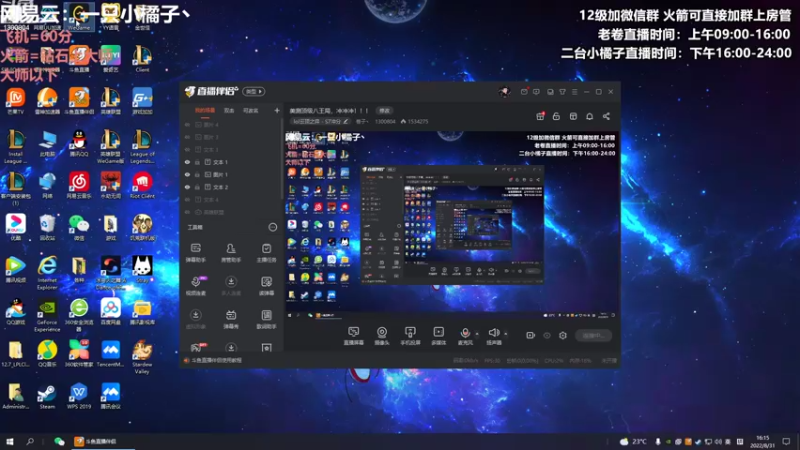Open the Steam desktop shortcut
Image resolution: width=800 pixels, height=450 pixels.
(47, 397)
